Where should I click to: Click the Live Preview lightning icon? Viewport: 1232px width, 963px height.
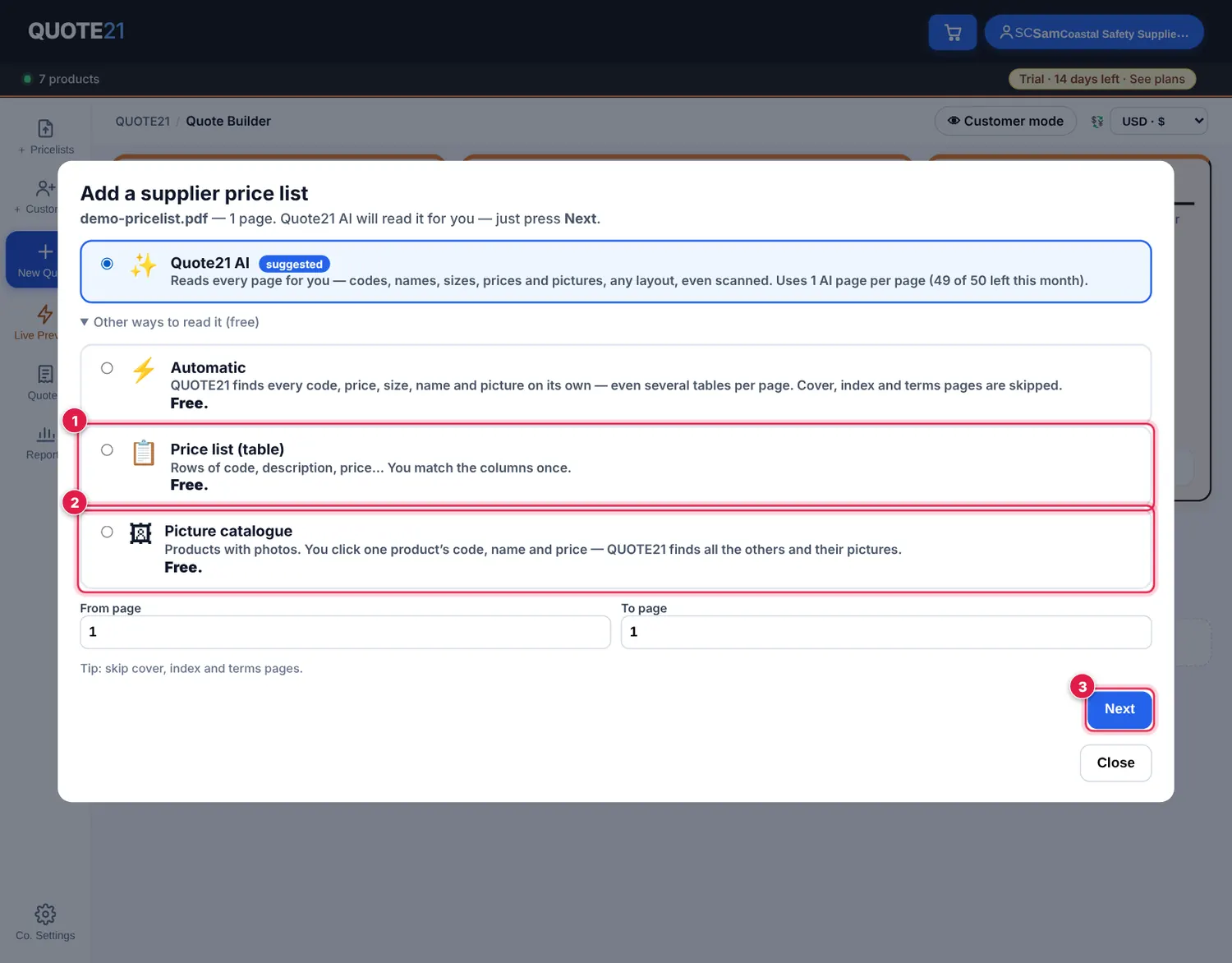(x=45, y=314)
